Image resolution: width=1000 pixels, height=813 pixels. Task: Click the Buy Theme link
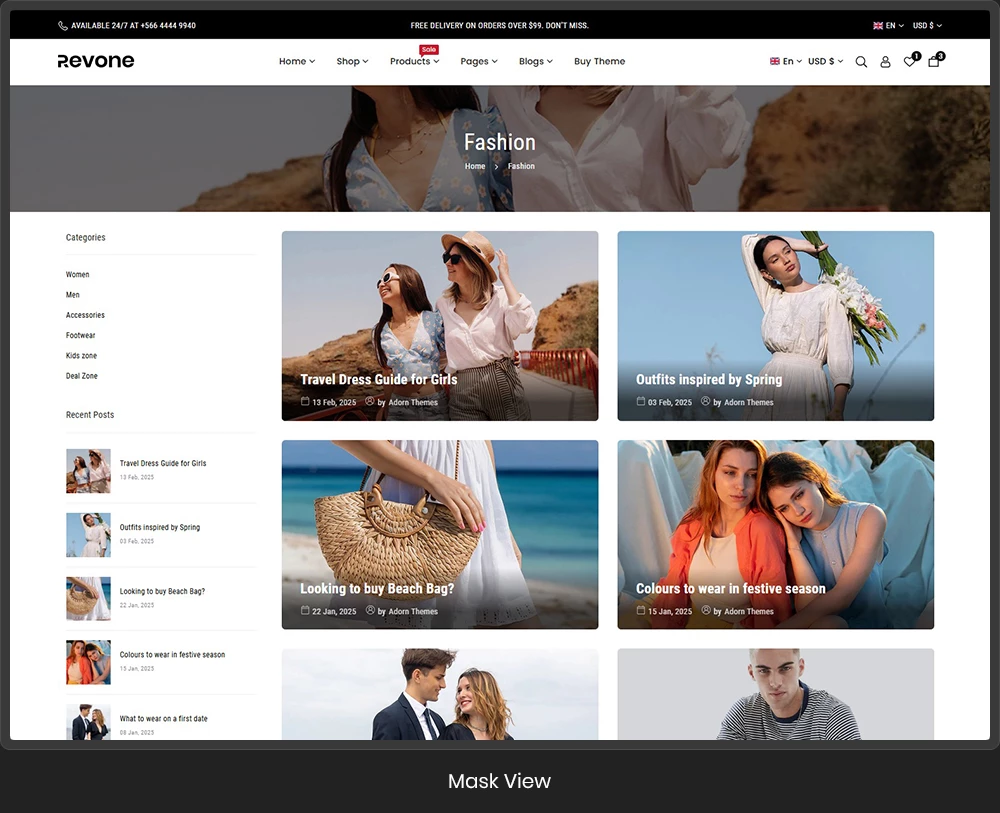(x=599, y=61)
